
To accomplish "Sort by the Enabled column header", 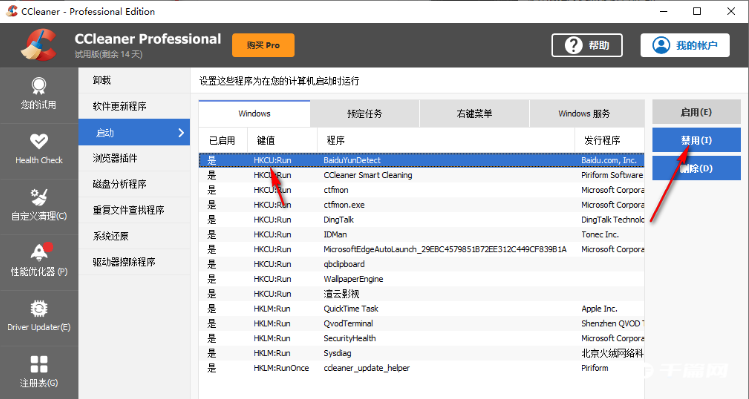I will [223, 140].
